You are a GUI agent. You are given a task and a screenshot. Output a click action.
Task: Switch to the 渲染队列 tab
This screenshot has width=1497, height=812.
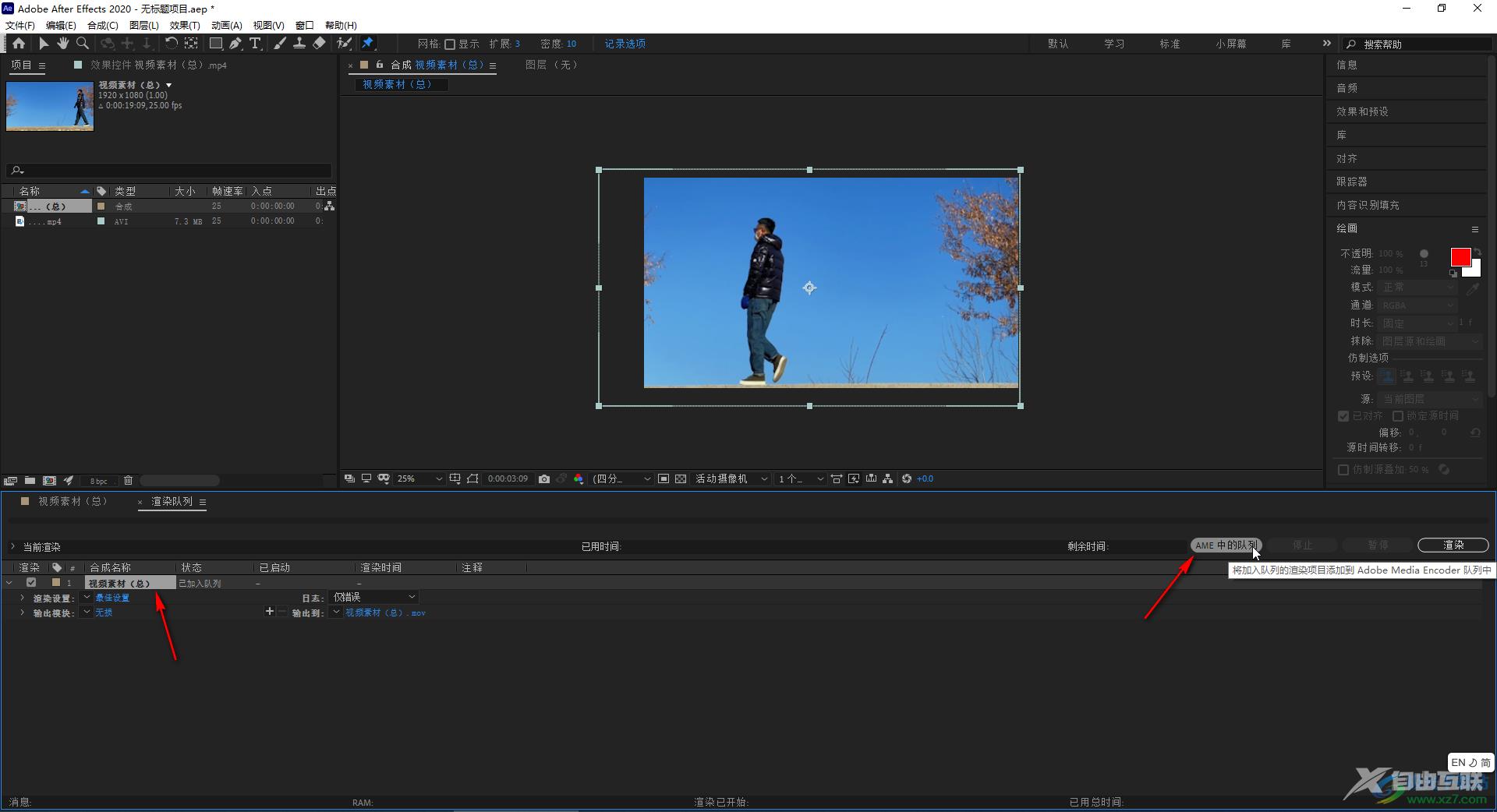pos(172,501)
